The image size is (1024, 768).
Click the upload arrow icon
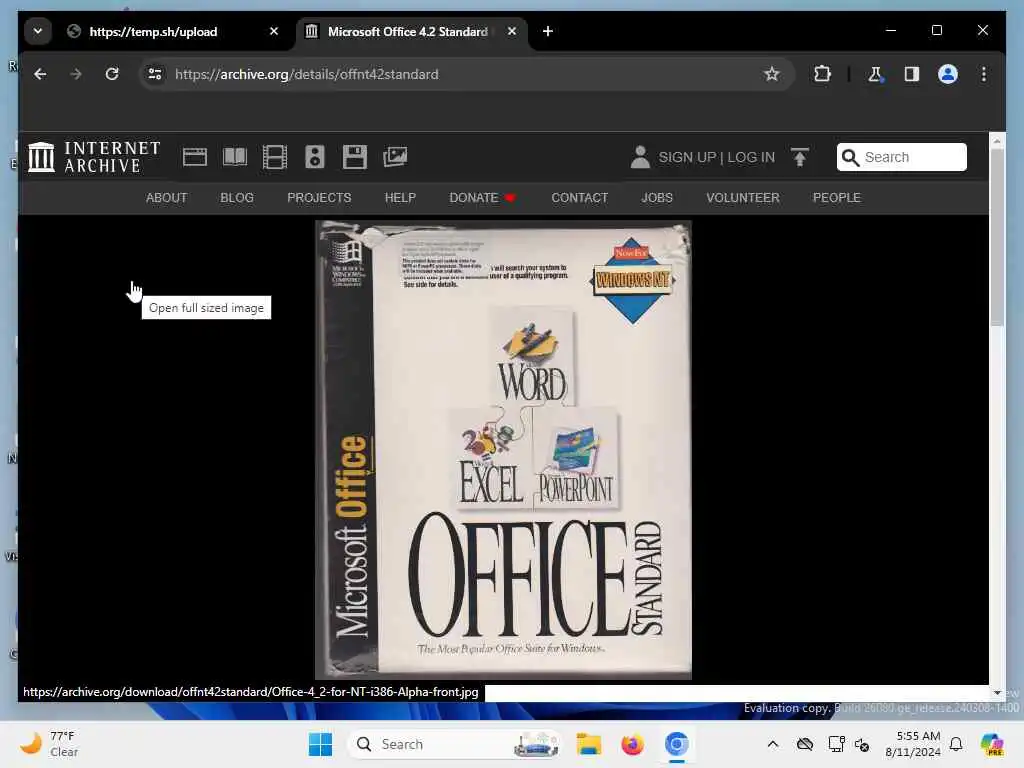tap(799, 157)
